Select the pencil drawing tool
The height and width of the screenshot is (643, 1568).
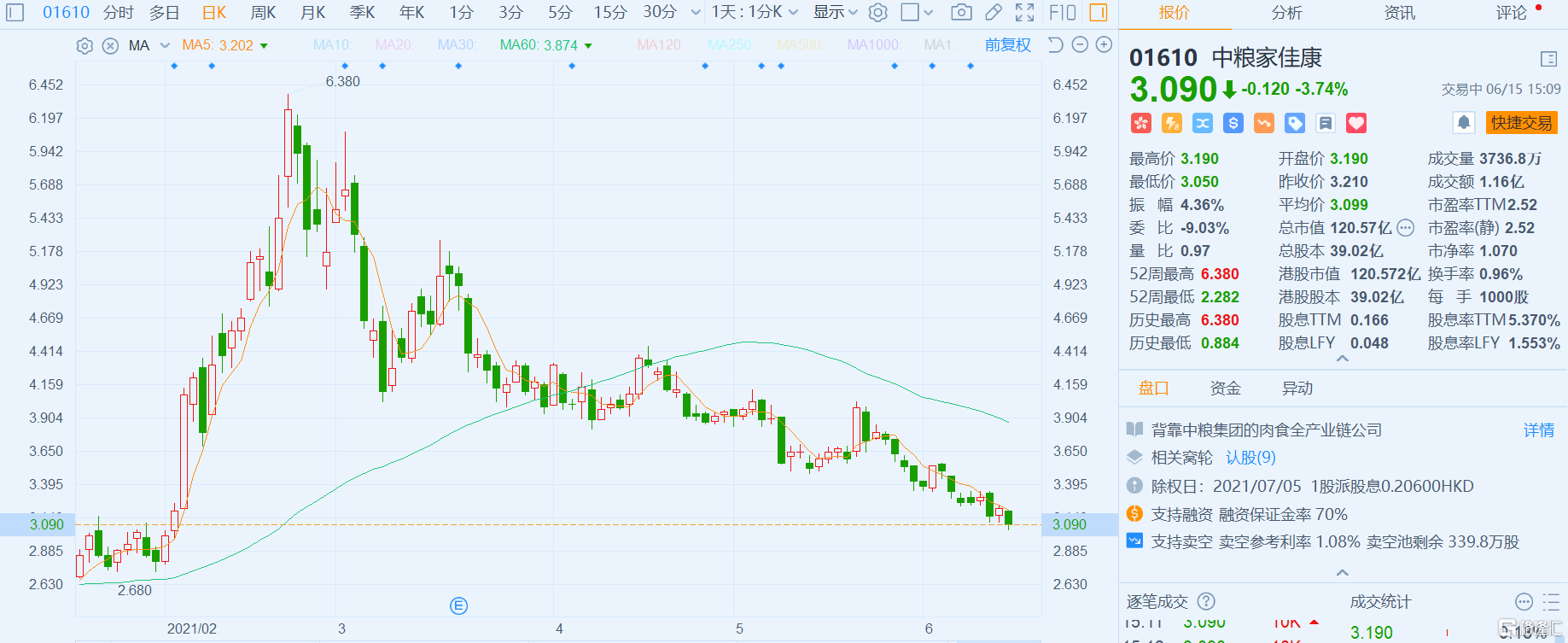(x=994, y=12)
